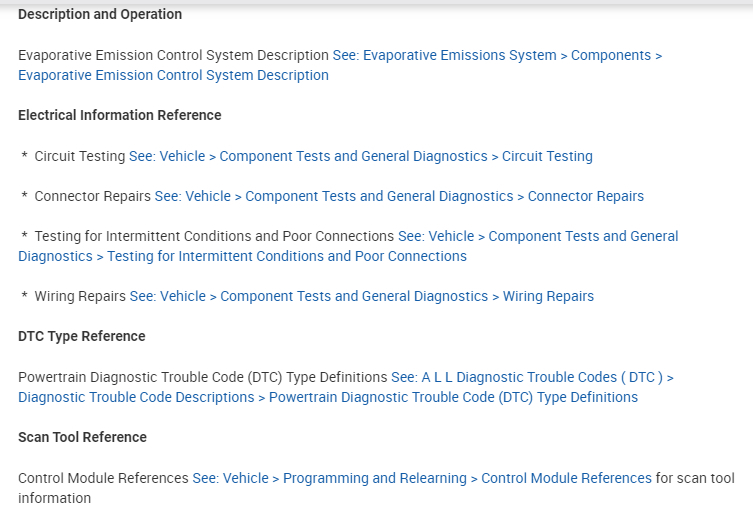This screenshot has height=511, width=753.
Task: Click the asterisk bullet before Wiring Repairs
Action: tap(24, 297)
